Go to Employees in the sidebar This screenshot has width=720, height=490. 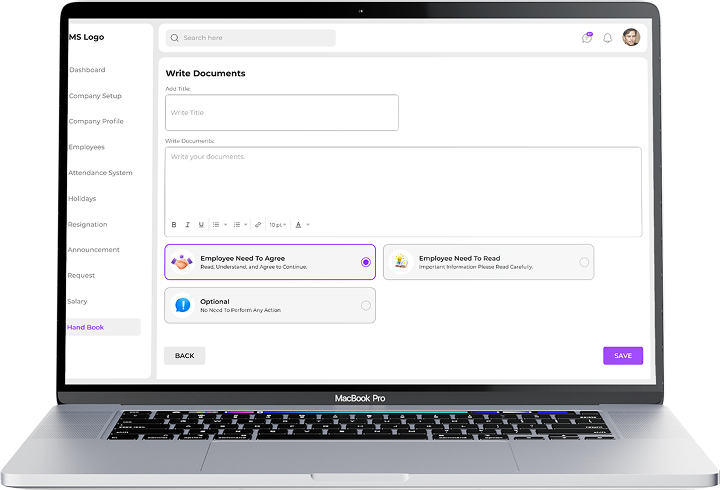[86, 147]
